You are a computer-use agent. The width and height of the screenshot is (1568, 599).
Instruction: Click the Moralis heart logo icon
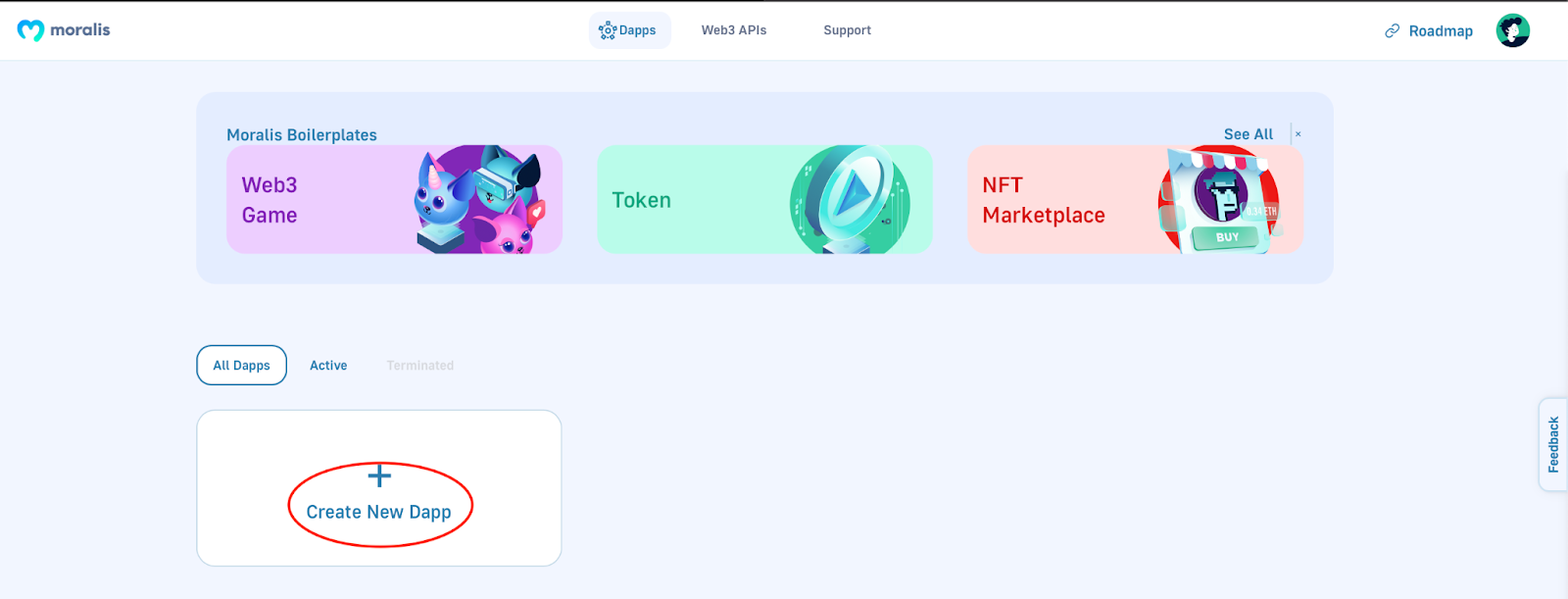click(30, 30)
